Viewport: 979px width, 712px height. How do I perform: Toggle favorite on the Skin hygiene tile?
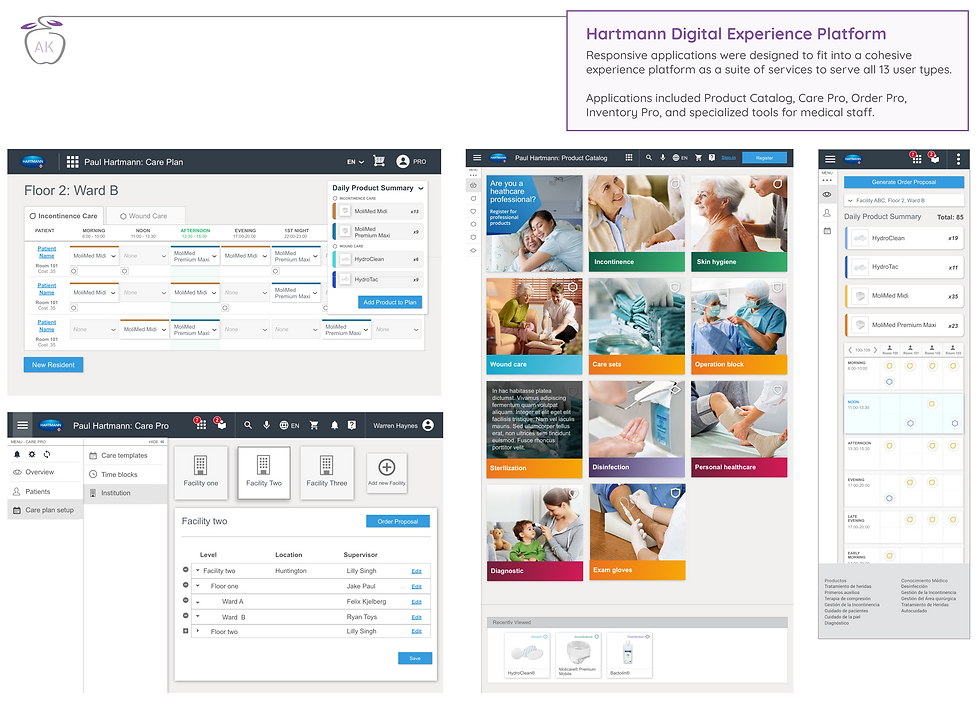tap(777, 184)
